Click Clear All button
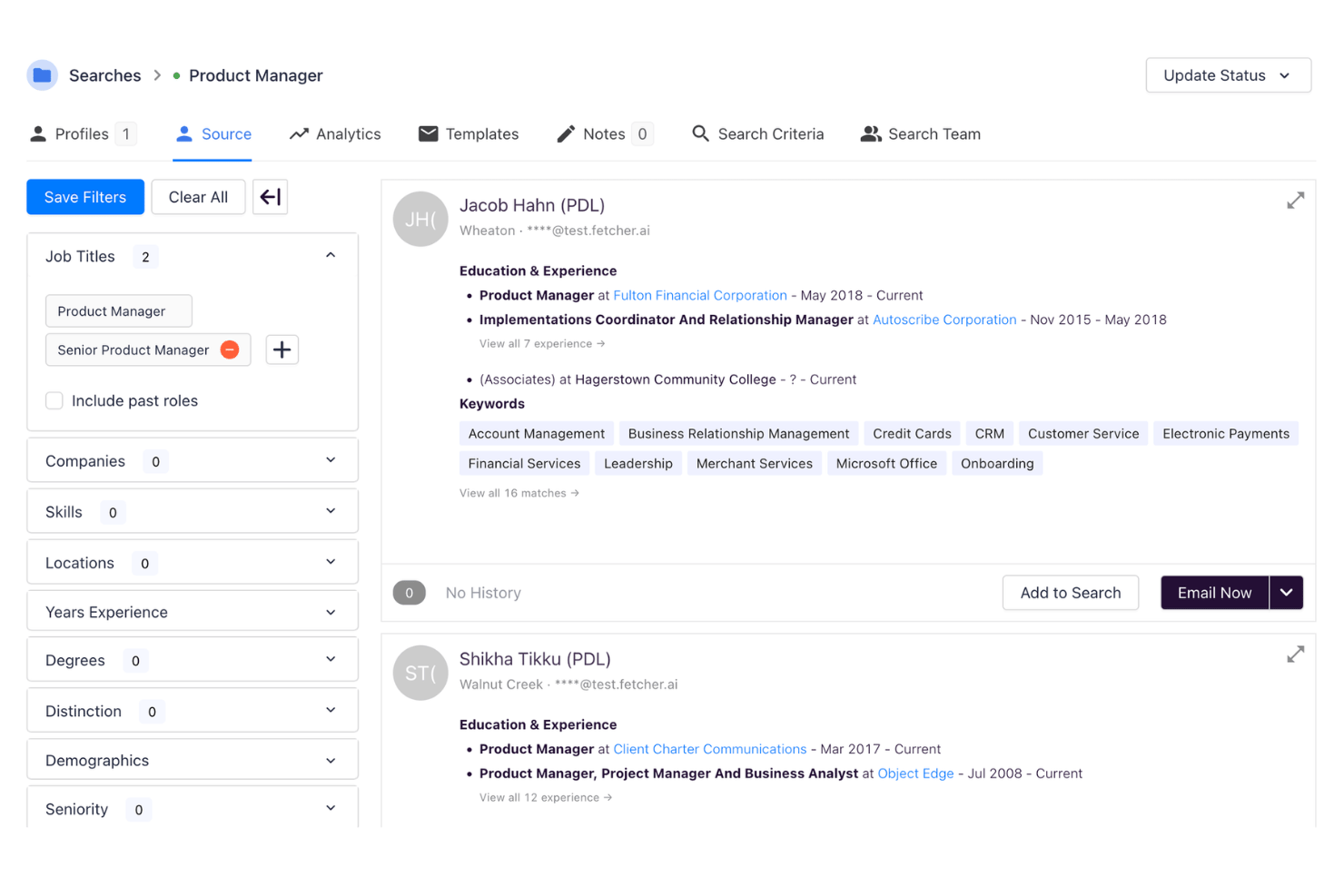 (198, 197)
